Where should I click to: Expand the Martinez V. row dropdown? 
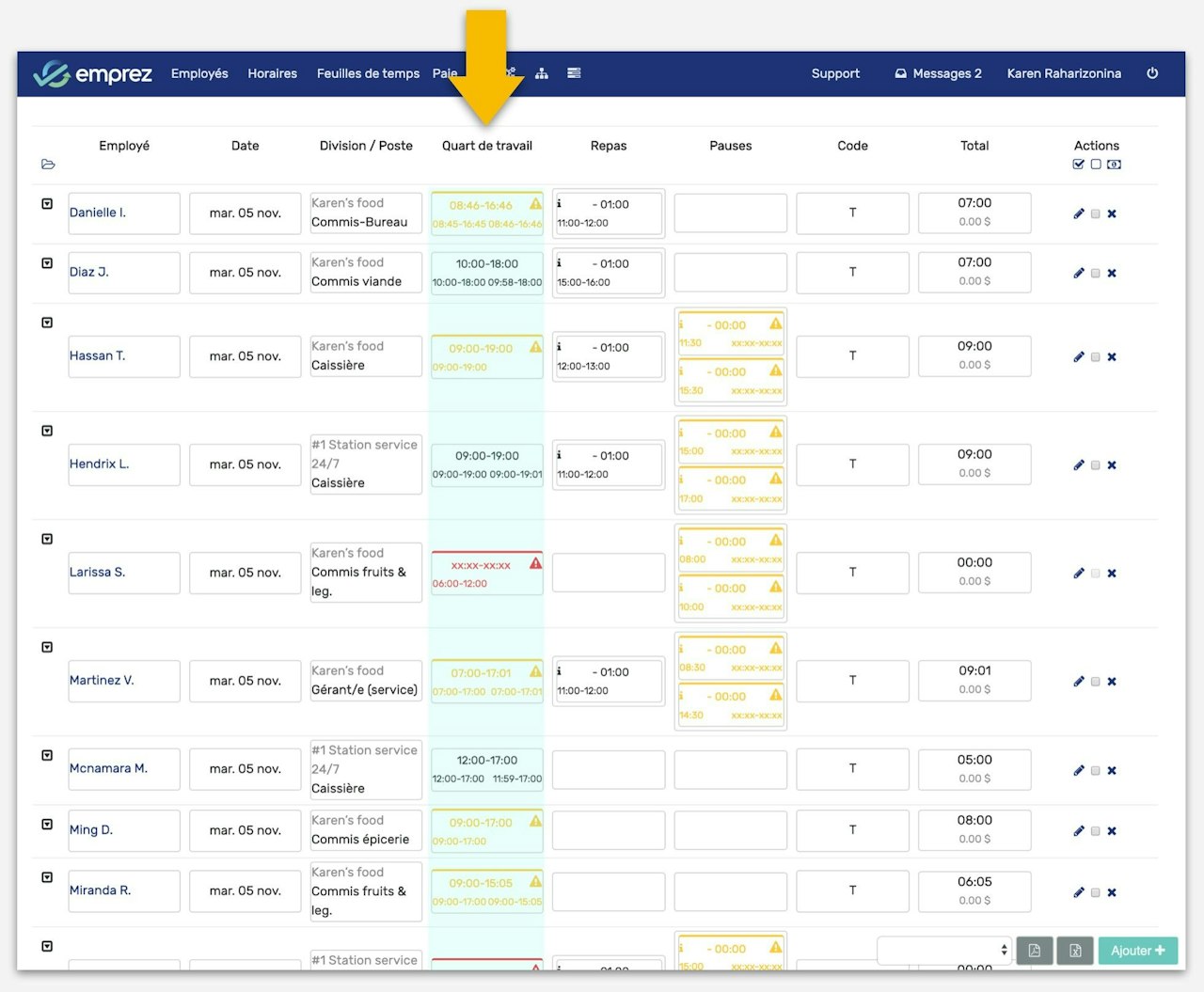47,647
